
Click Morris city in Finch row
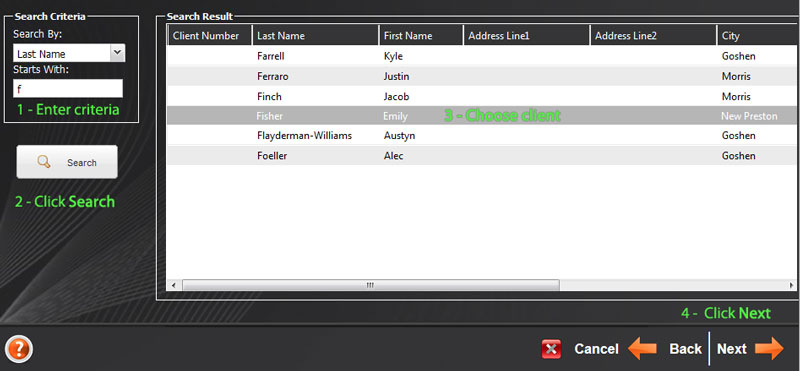[736, 96]
